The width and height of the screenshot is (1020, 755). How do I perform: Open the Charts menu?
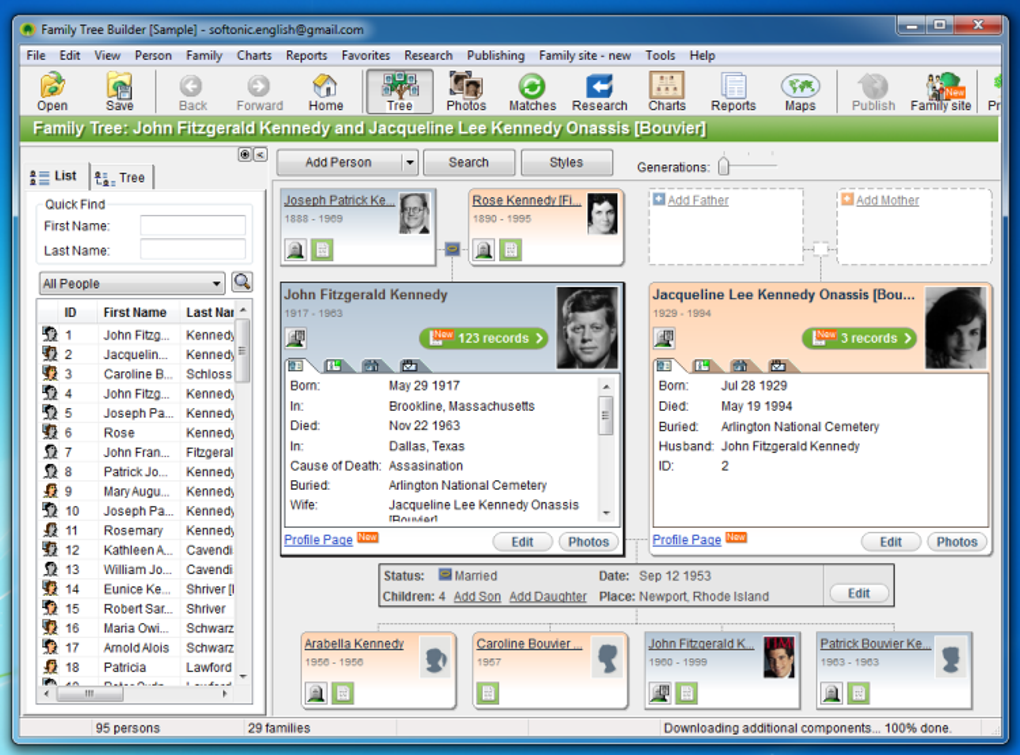(254, 55)
